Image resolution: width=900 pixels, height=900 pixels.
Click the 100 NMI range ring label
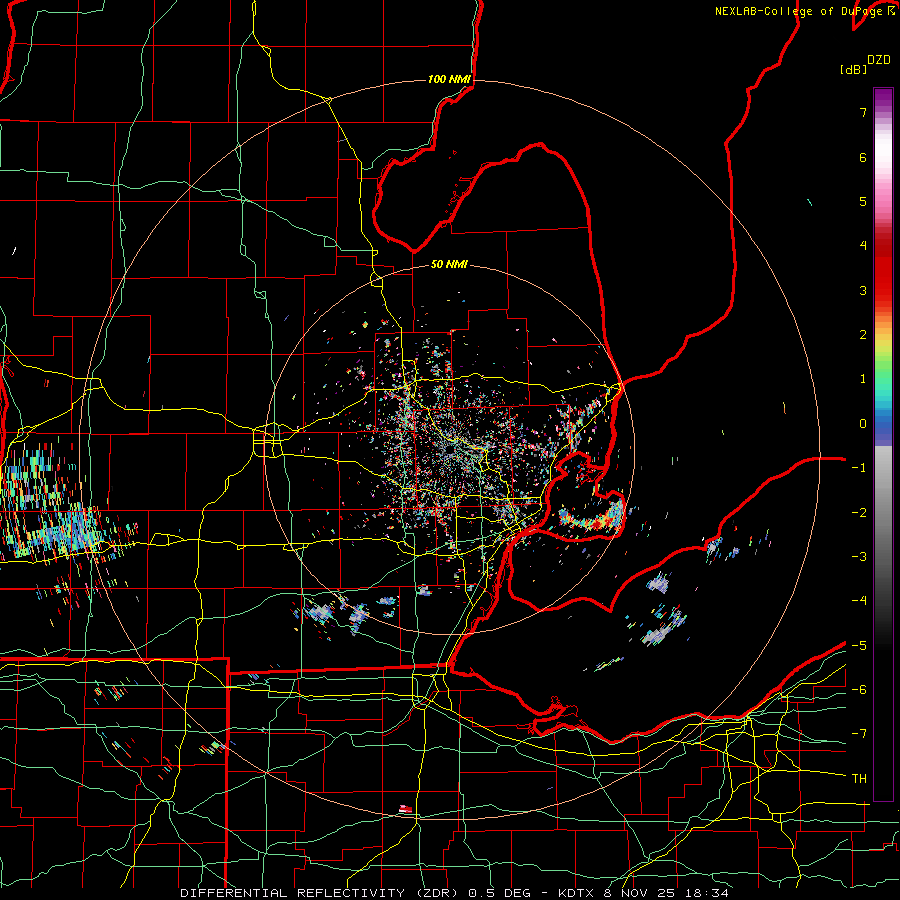click(x=449, y=79)
